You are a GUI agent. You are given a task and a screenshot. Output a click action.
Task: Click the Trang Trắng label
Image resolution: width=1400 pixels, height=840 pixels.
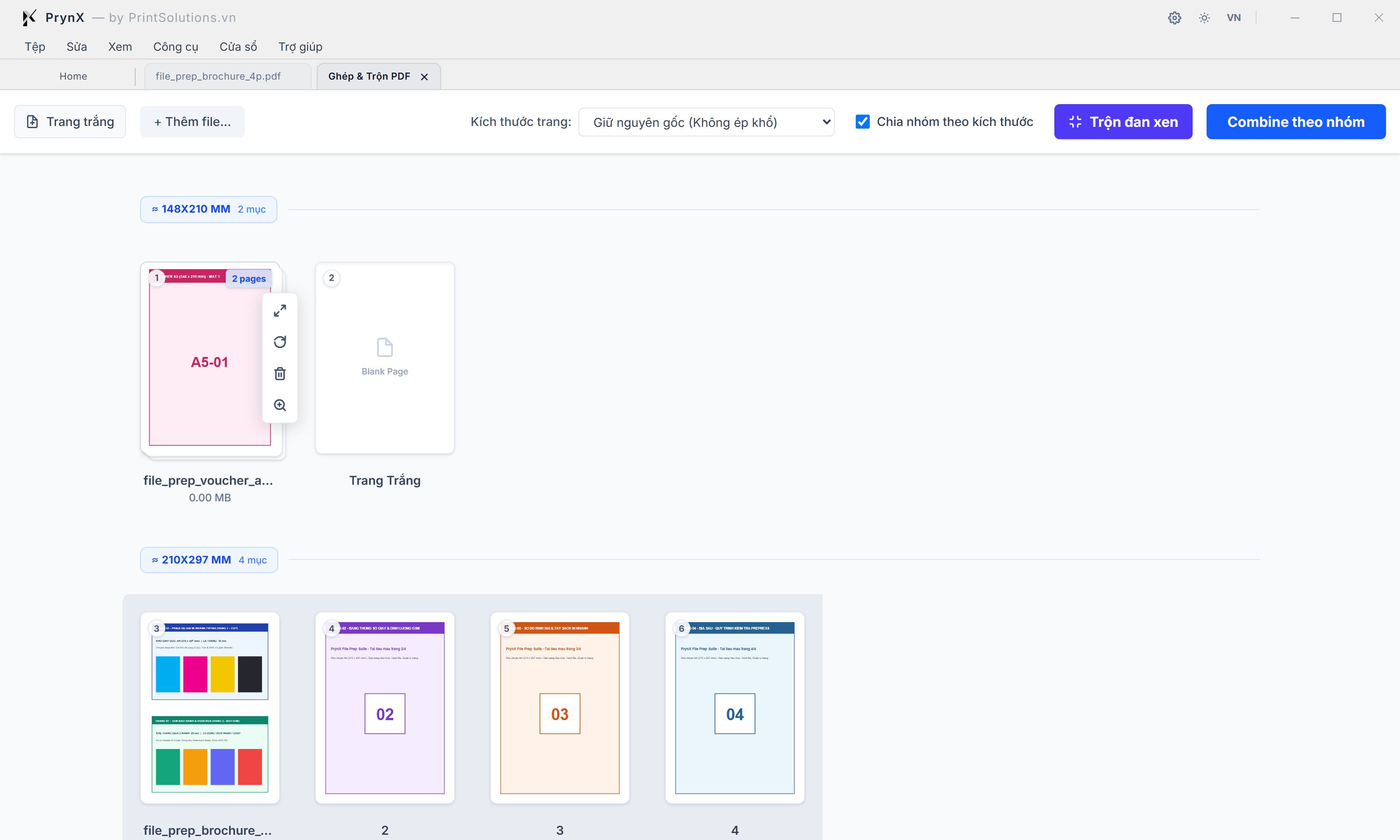tap(385, 480)
